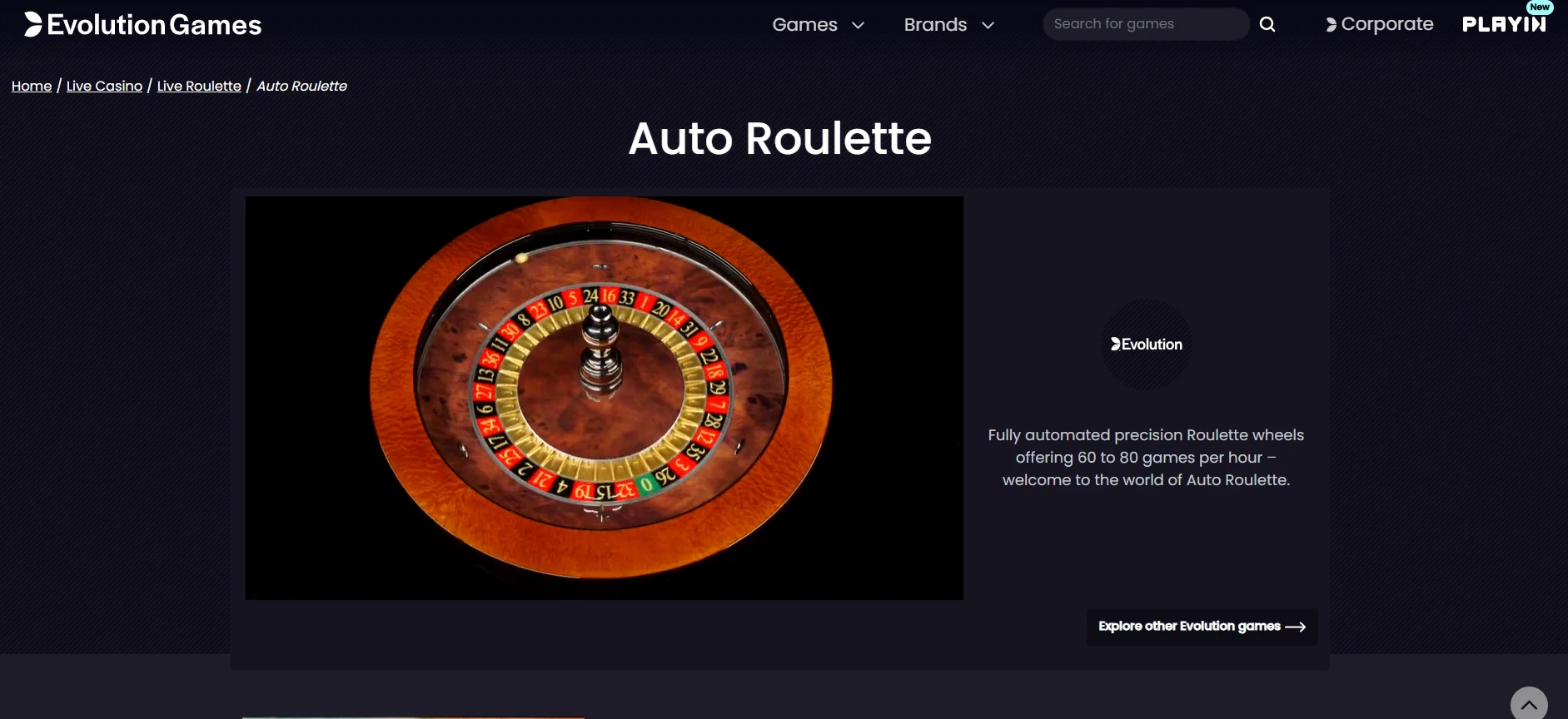Open the Corporate site link
This screenshot has width=1568, height=719.
(1379, 25)
